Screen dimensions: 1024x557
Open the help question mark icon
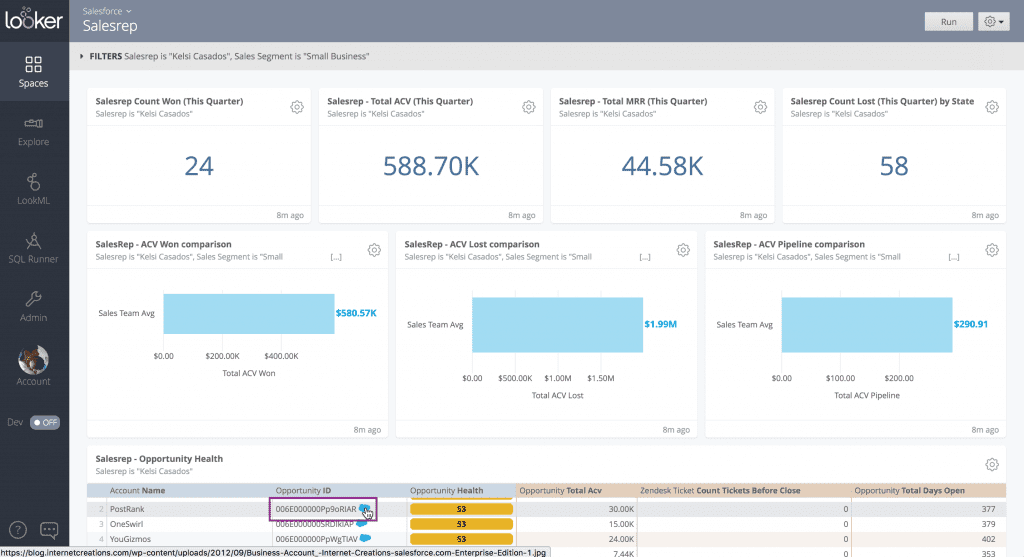pos(18,530)
